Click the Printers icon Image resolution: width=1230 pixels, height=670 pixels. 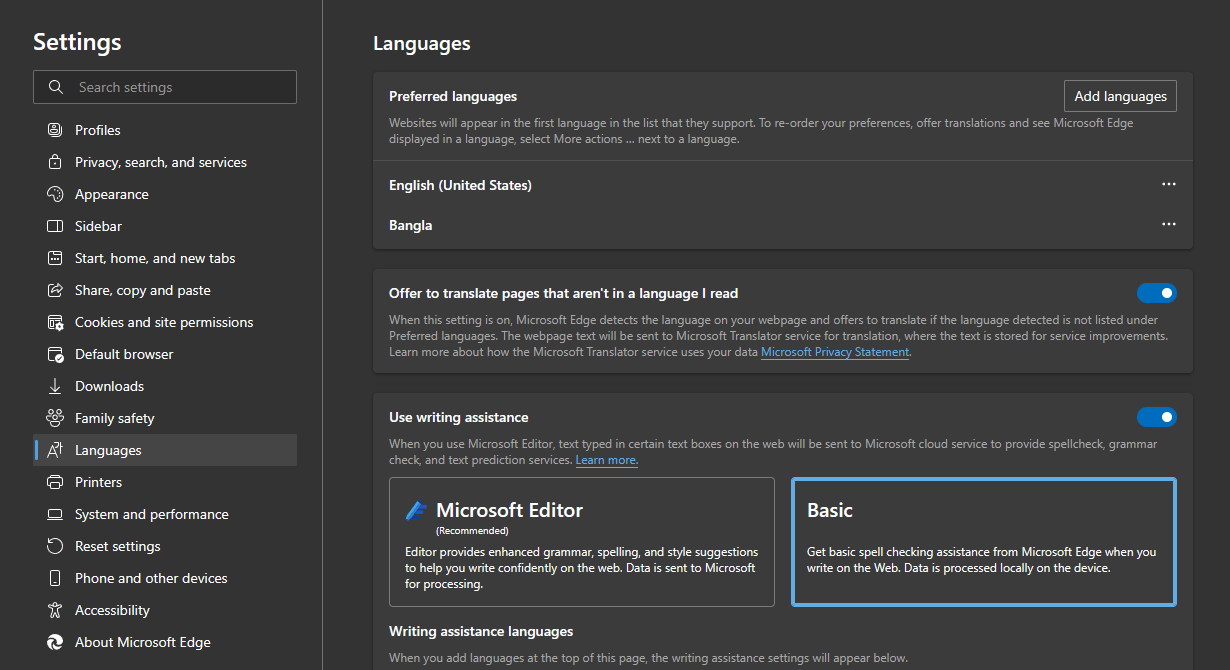click(x=55, y=482)
